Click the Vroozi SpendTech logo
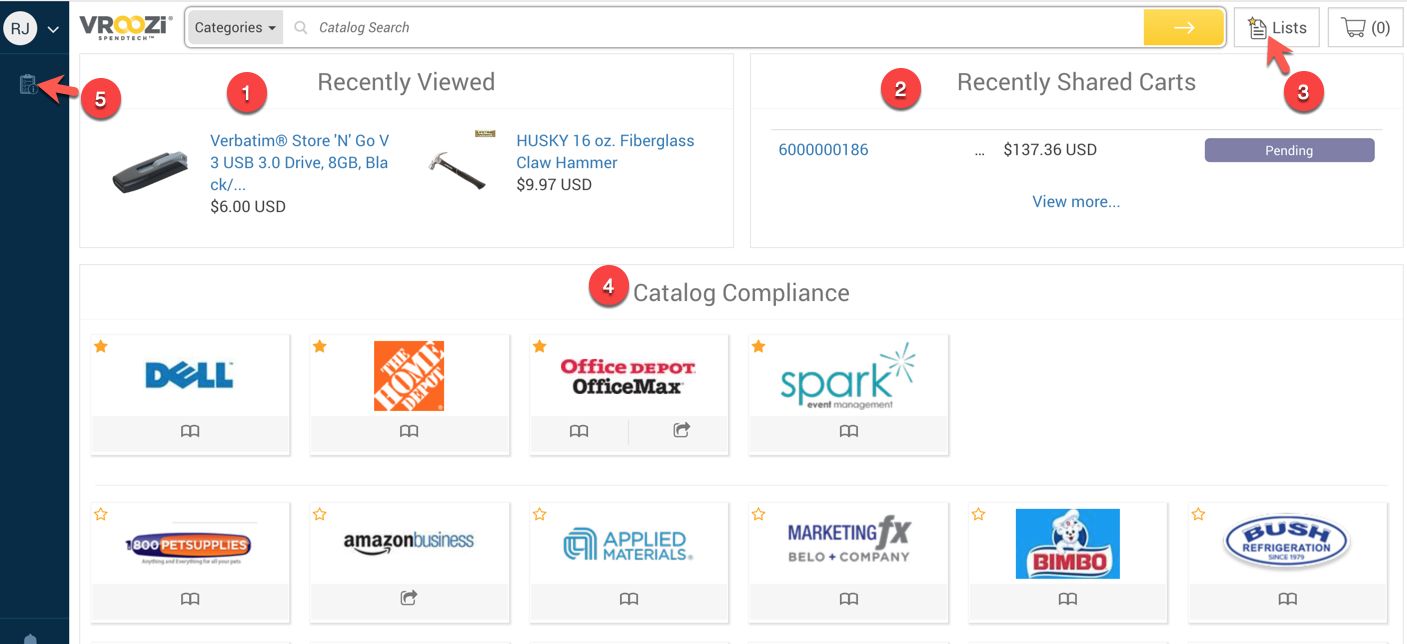1407x644 pixels. tap(126, 27)
